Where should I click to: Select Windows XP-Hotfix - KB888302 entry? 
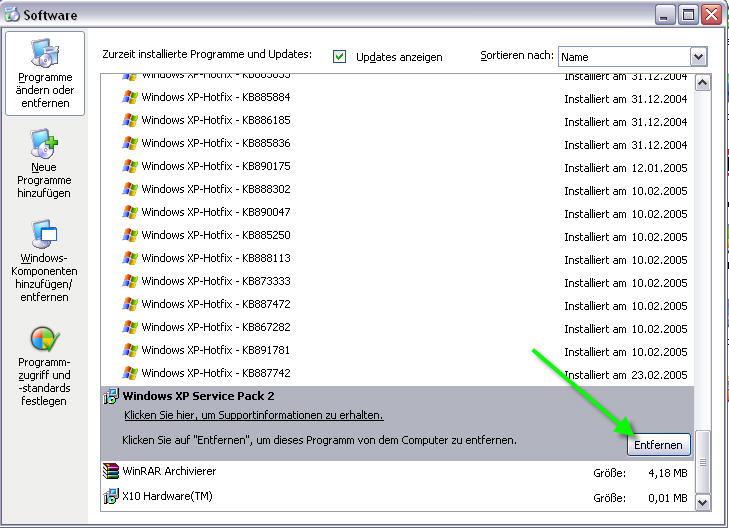[x=398, y=189]
